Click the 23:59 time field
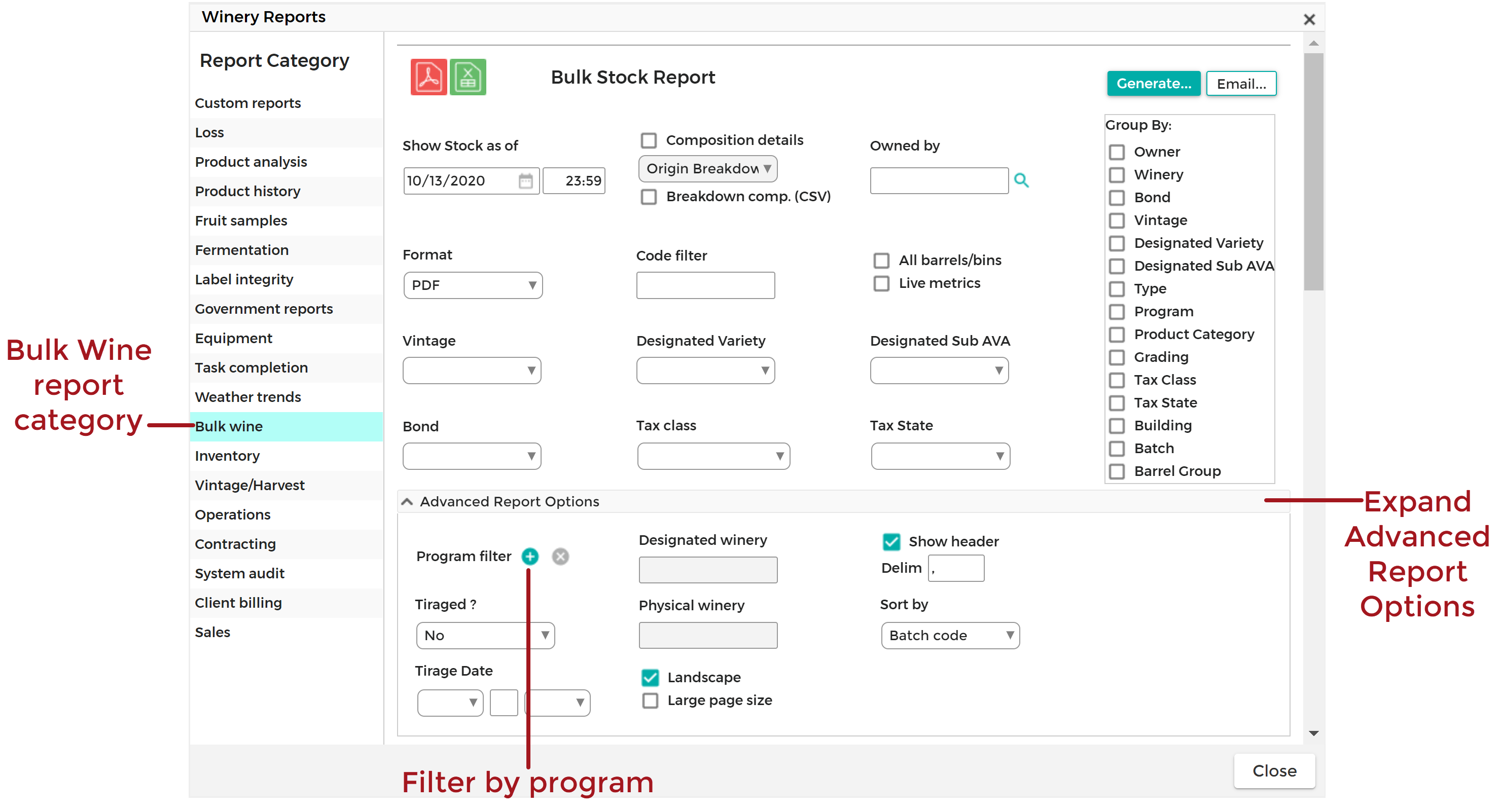This screenshot has width=1501, height=812. (574, 180)
